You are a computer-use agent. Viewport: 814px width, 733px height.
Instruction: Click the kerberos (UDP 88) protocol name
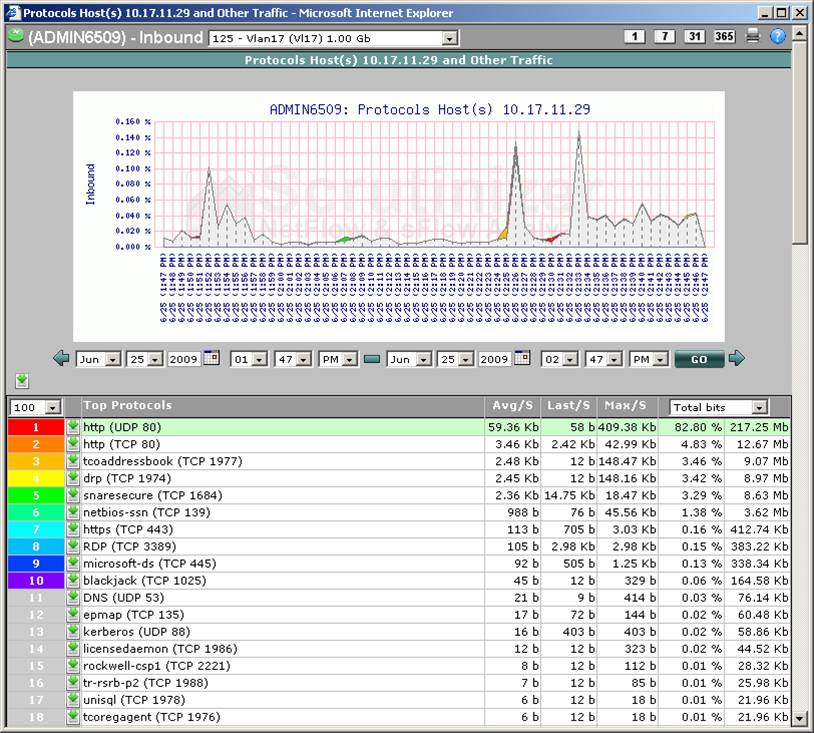(x=137, y=632)
